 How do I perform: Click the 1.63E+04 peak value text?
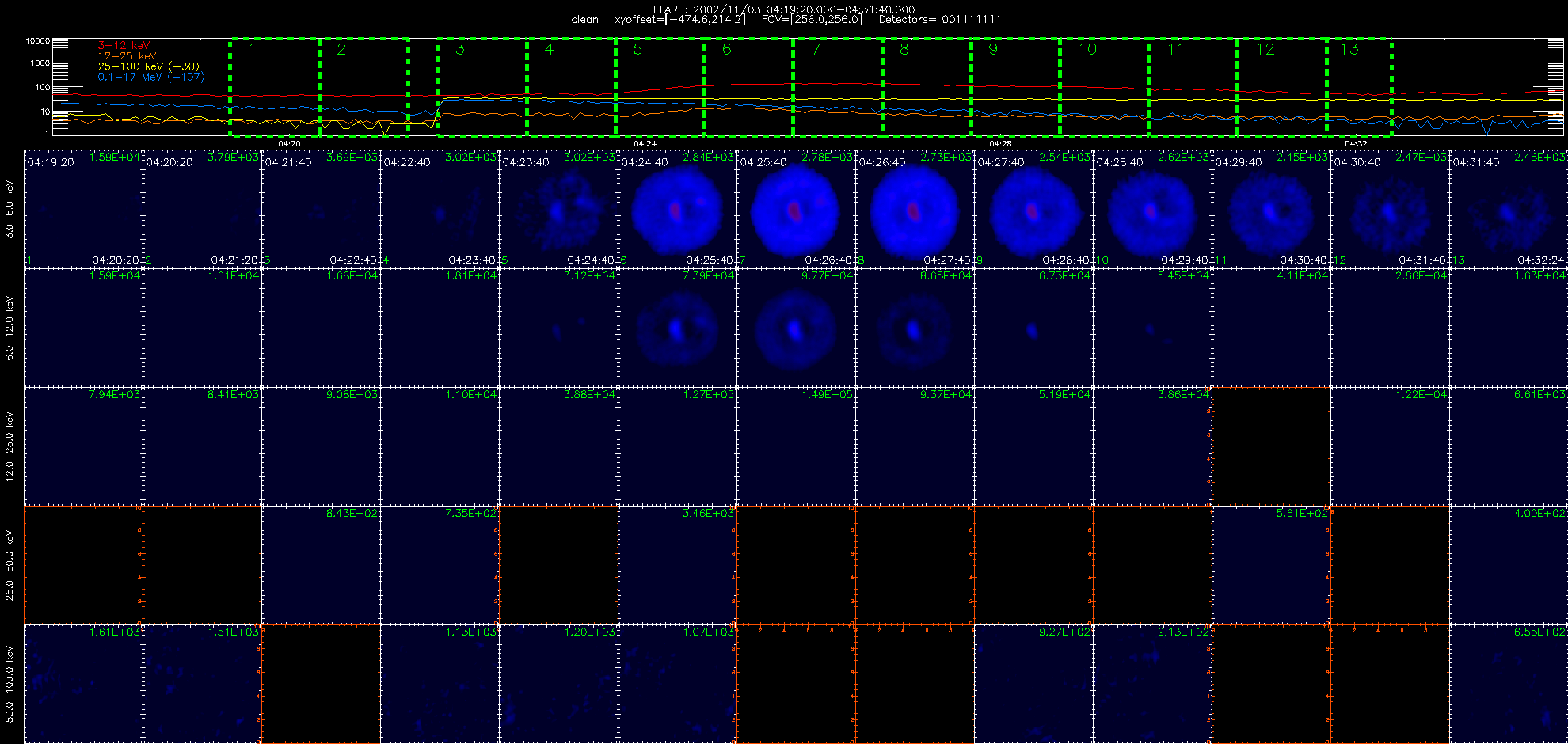pyautogui.click(x=1539, y=276)
